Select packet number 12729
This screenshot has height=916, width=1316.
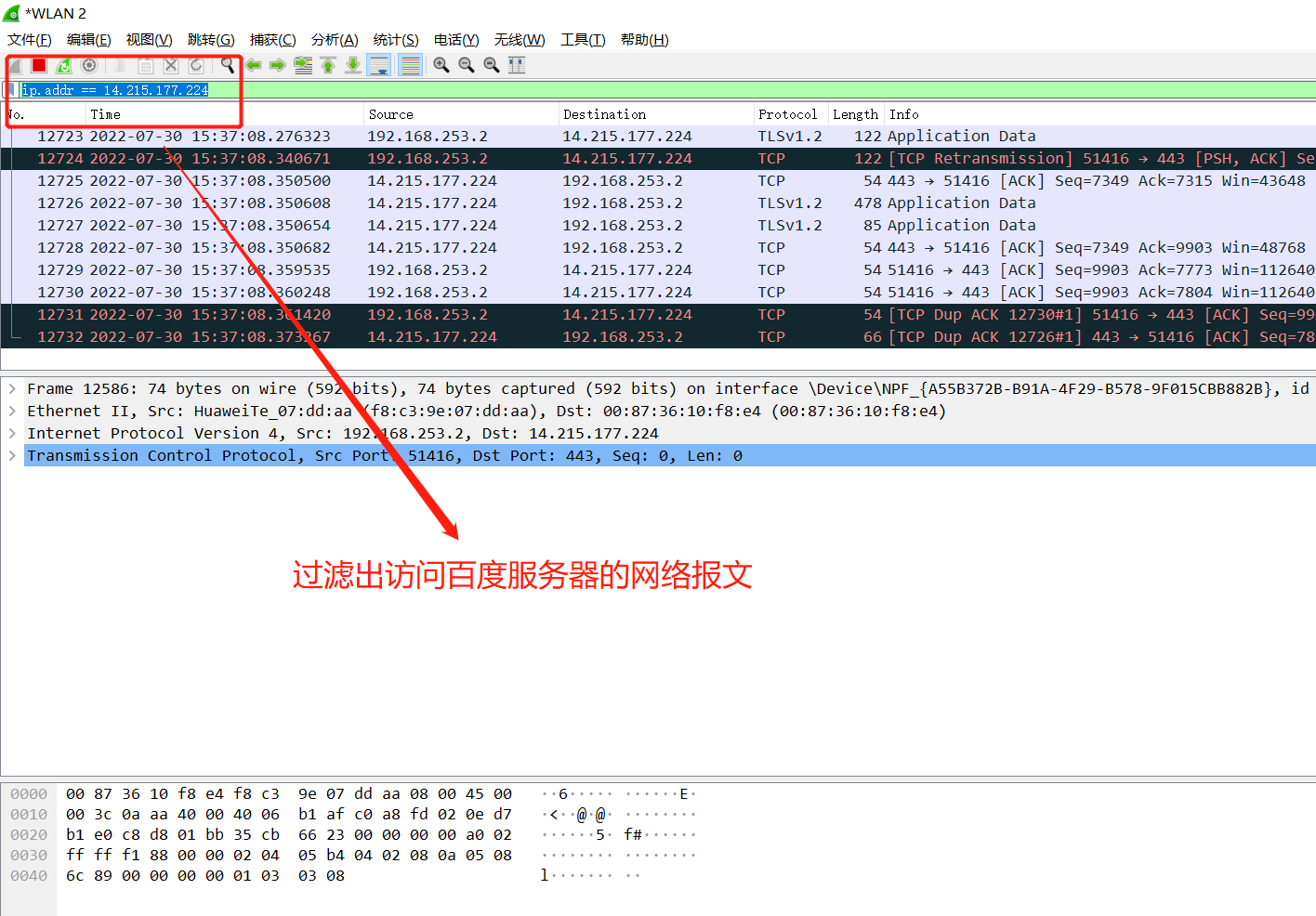[658, 270]
